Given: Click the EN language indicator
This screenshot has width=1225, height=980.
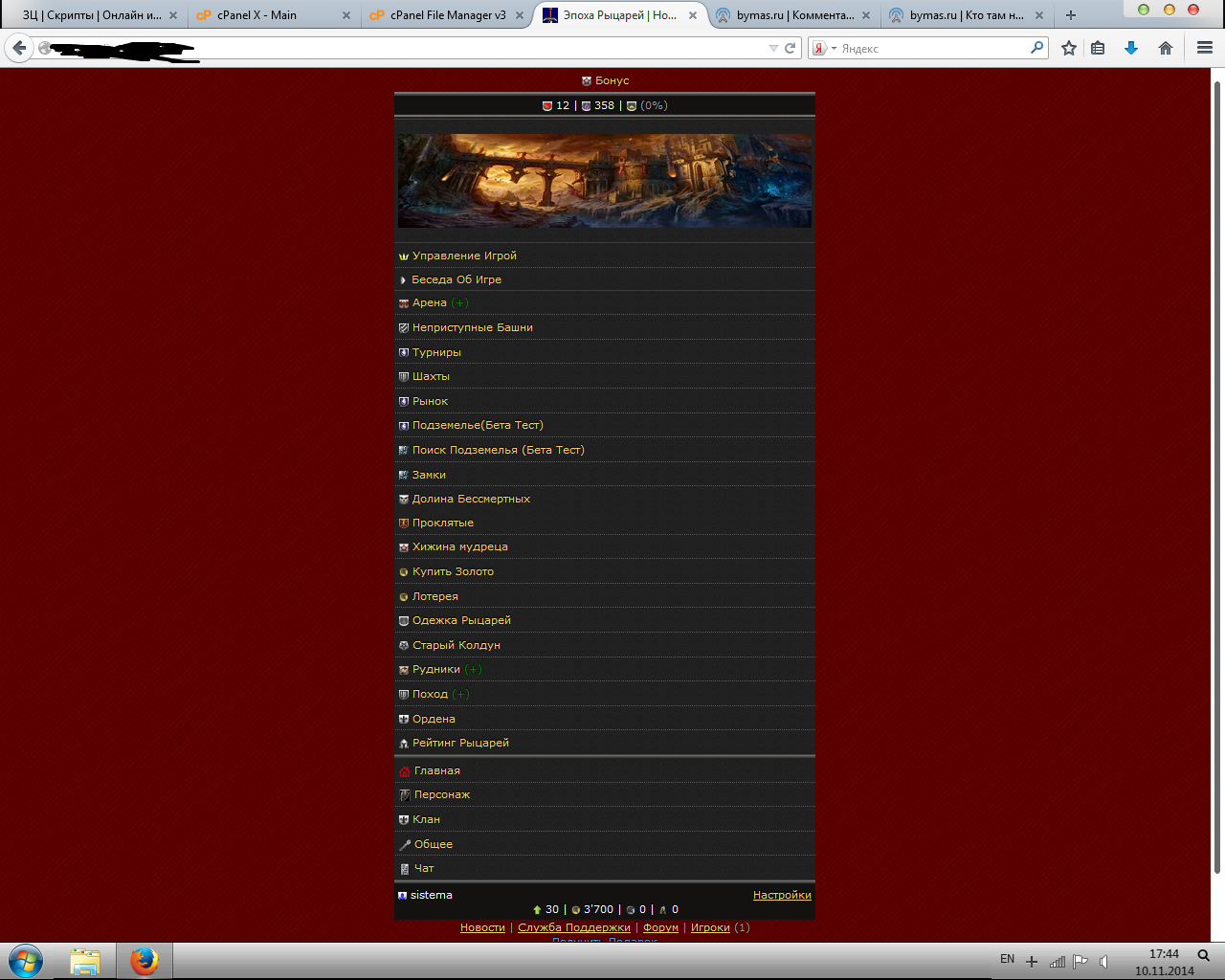Looking at the screenshot, I should (1007, 959).
